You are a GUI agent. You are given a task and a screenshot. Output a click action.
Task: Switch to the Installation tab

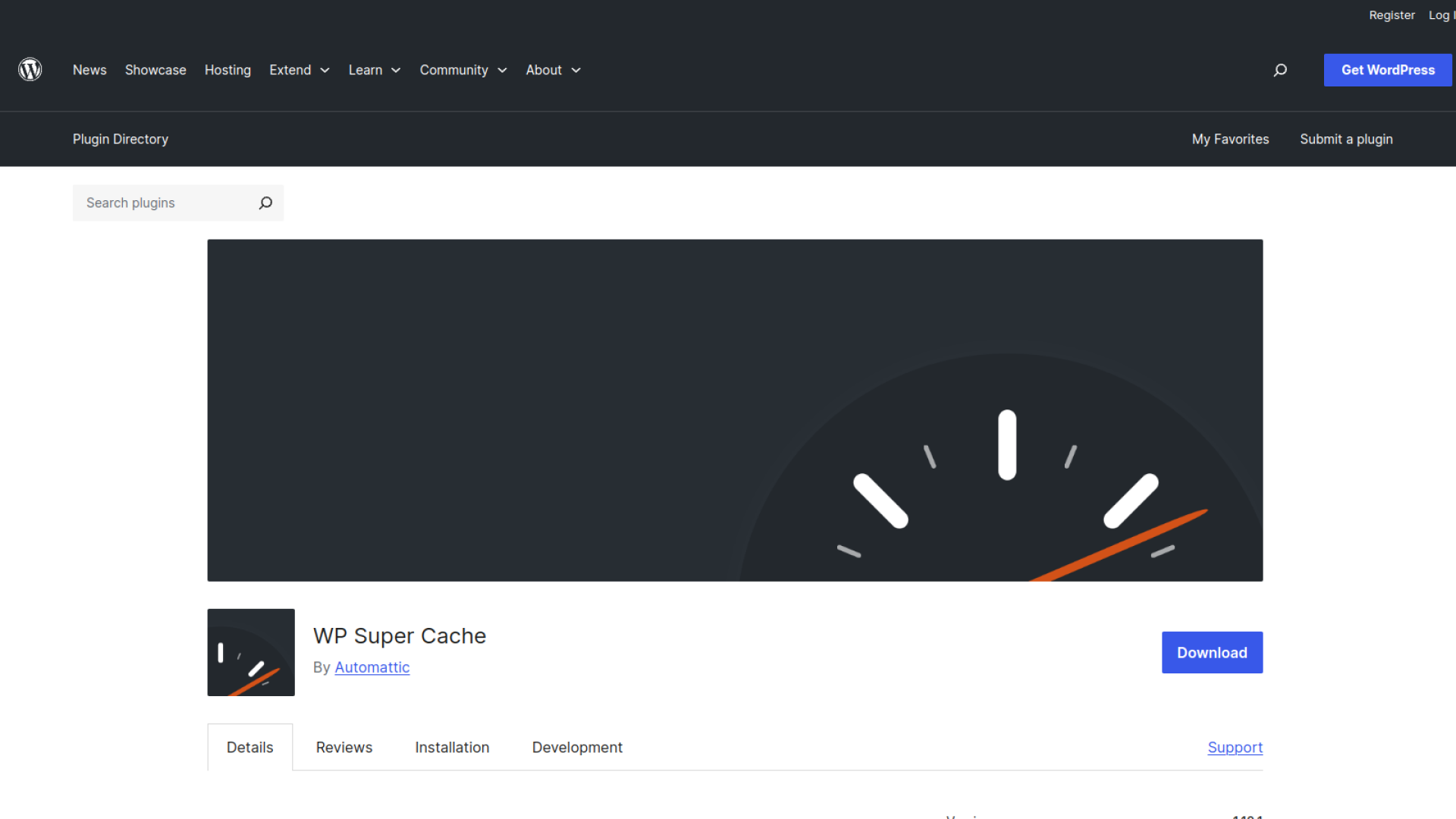point(452,747)
